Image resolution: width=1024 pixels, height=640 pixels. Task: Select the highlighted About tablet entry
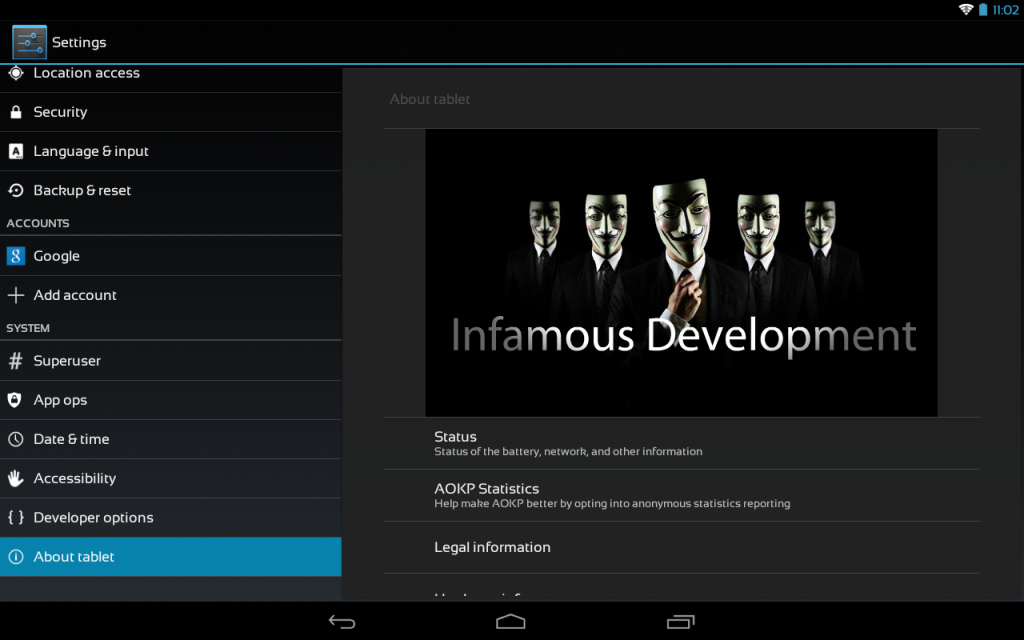(x=170, y=556)
